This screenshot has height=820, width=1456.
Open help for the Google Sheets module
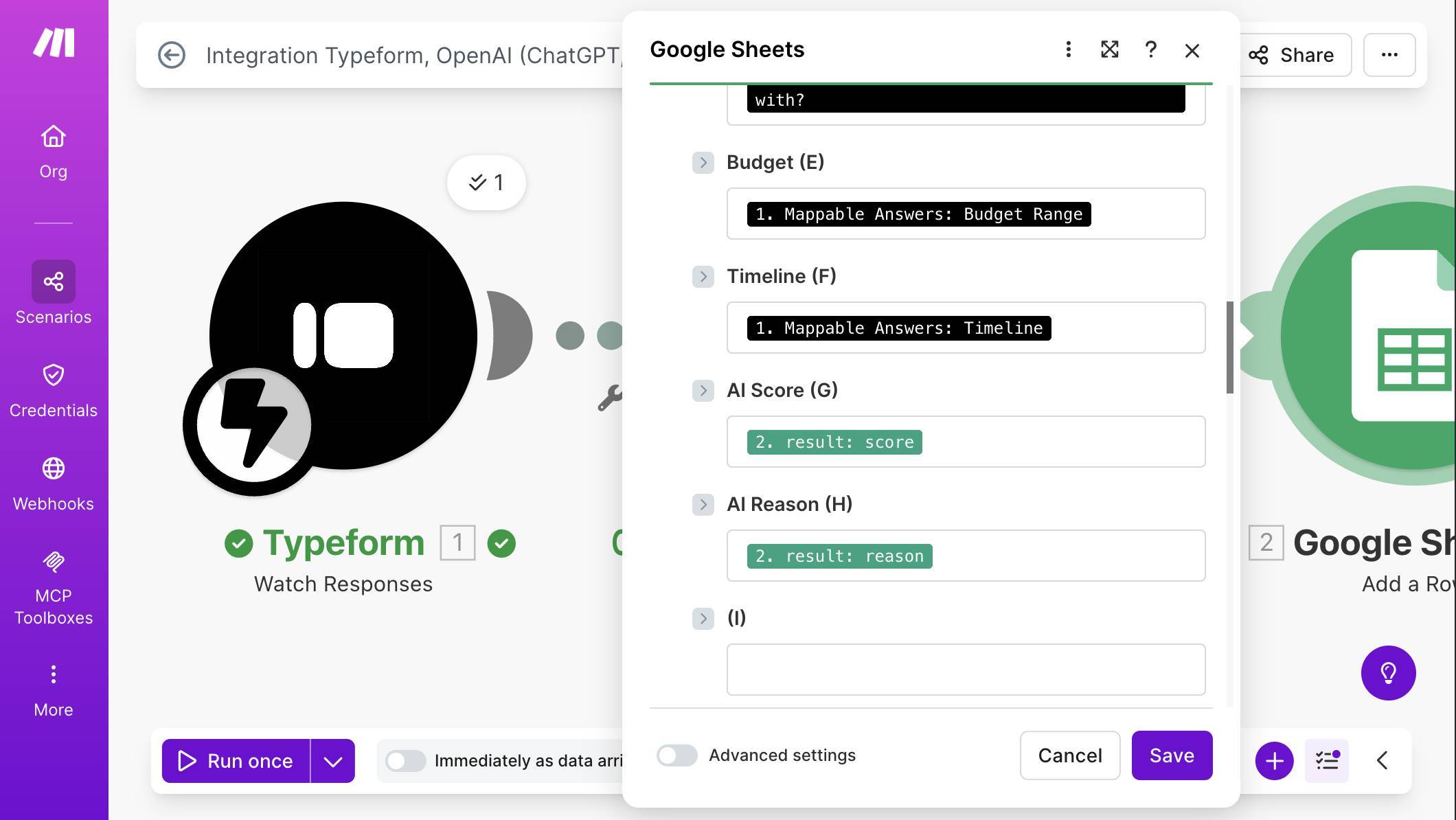pyautogui.click(x=1151, y=49)
